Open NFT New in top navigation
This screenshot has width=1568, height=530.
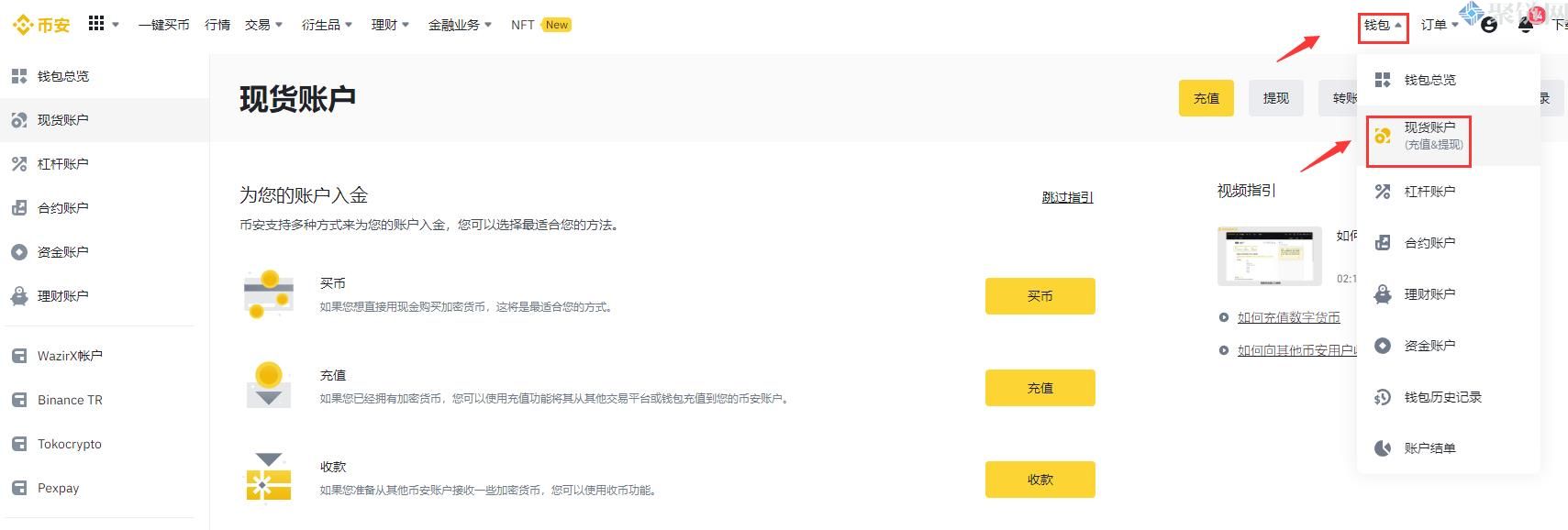[540, 25]
